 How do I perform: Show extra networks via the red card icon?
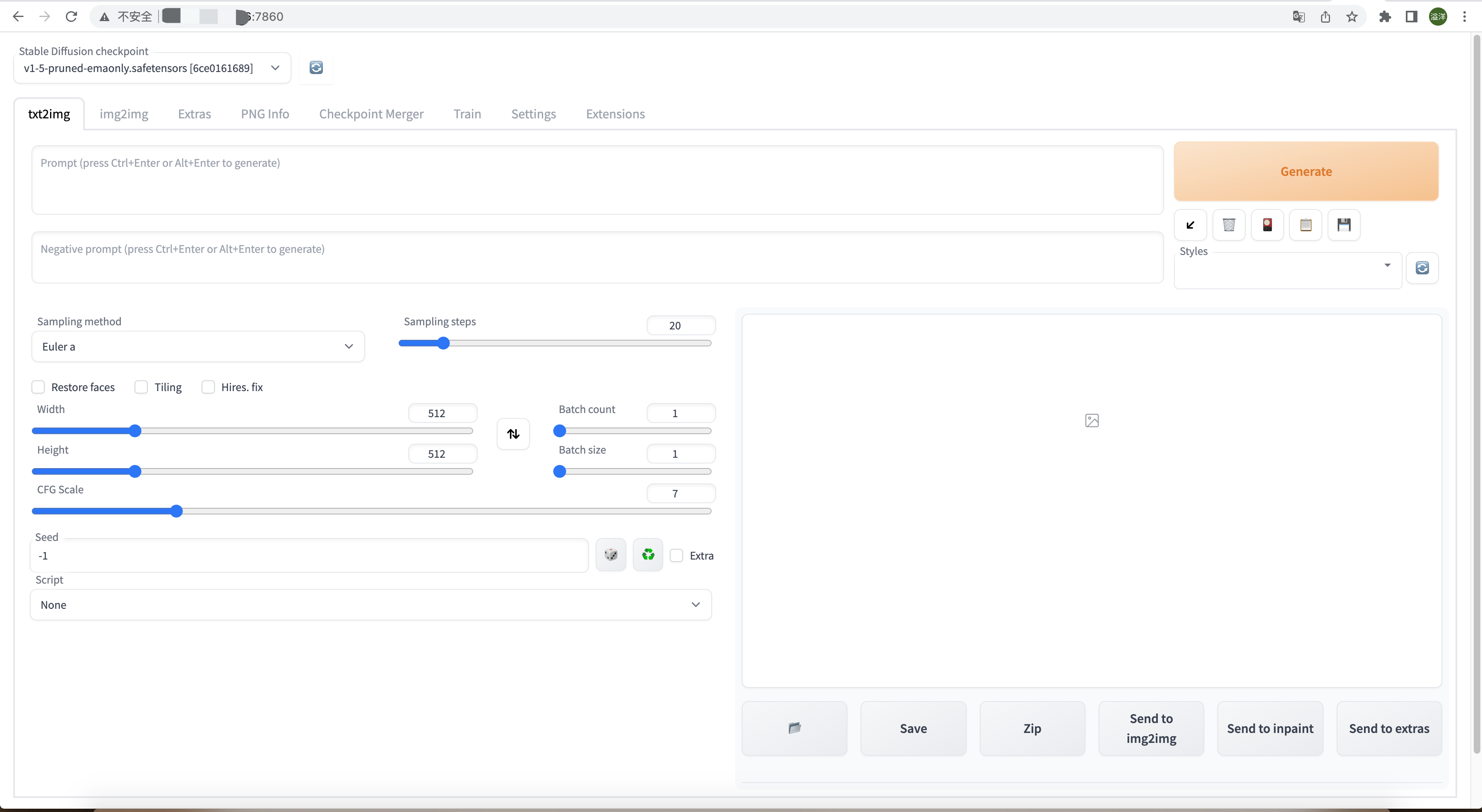pyautogui.click(x=1267, y=225)
